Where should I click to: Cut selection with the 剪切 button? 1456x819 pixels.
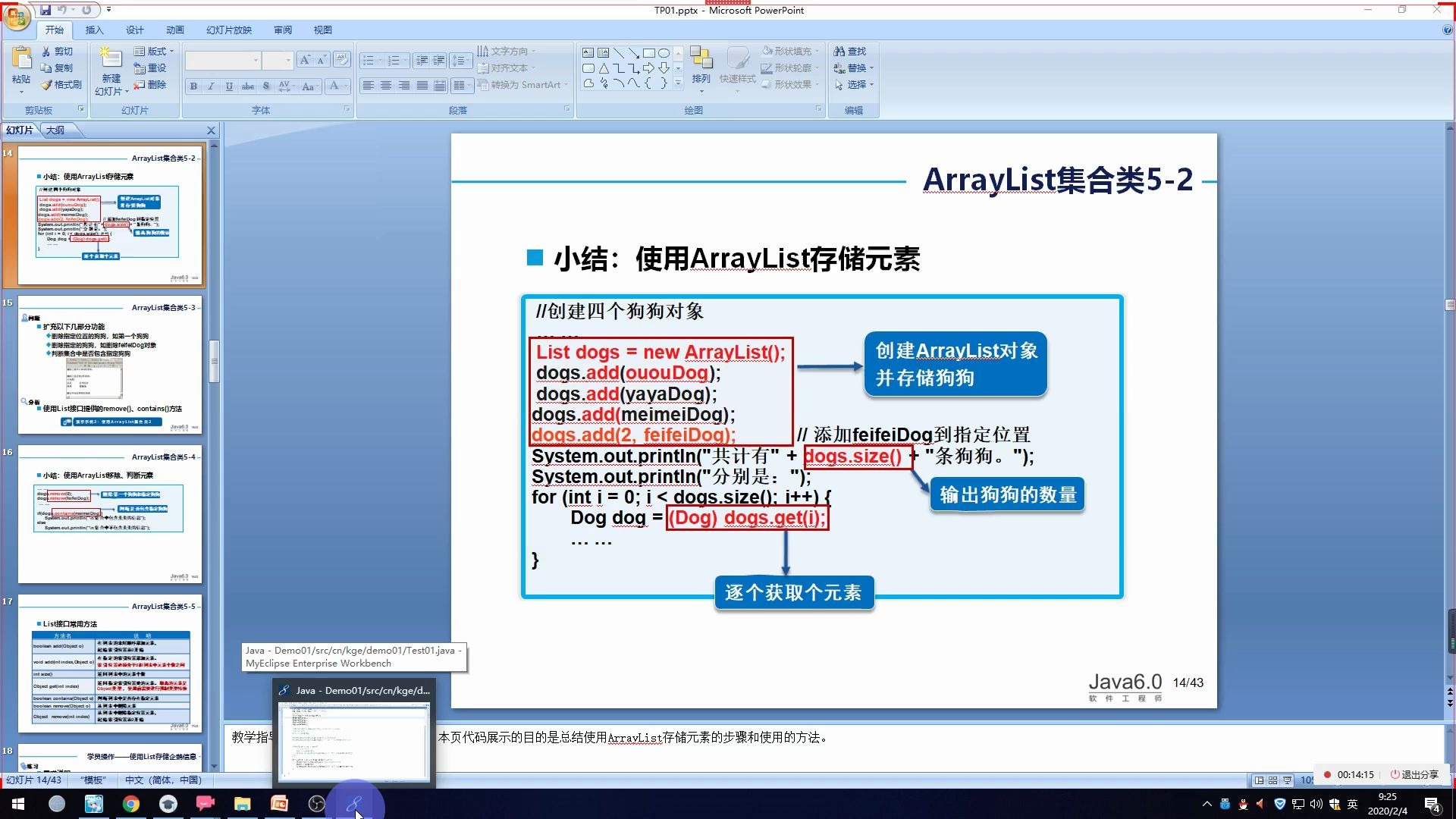[58, 52]
